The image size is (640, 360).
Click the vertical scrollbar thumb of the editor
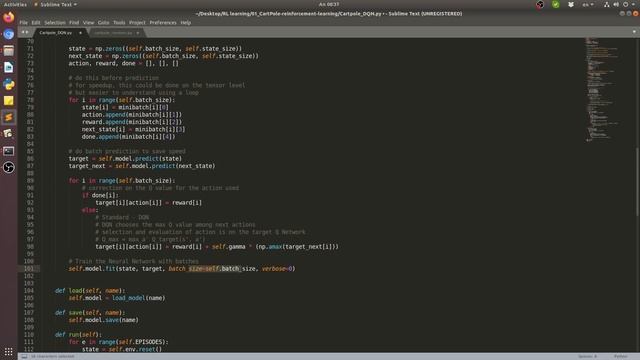pos(638,181)
